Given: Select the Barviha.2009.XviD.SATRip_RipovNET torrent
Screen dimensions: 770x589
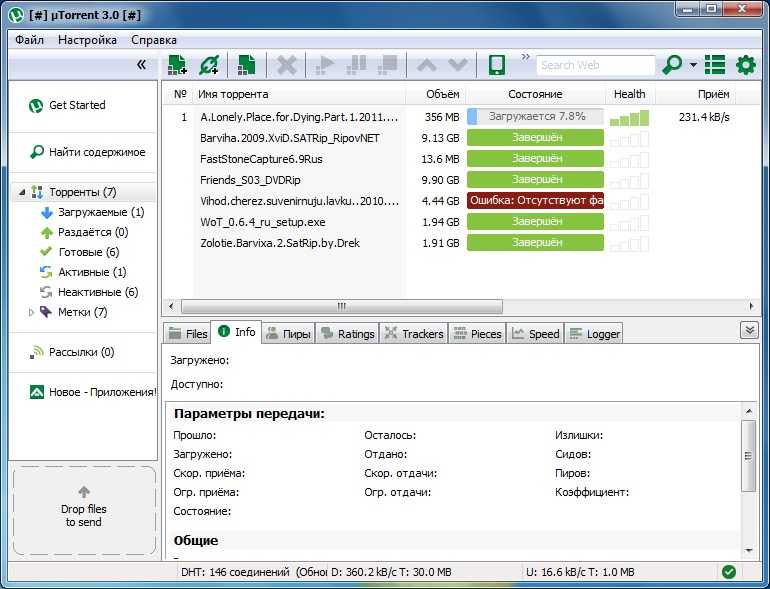Looking at the screenshot, I should click(x=290, y=138).
